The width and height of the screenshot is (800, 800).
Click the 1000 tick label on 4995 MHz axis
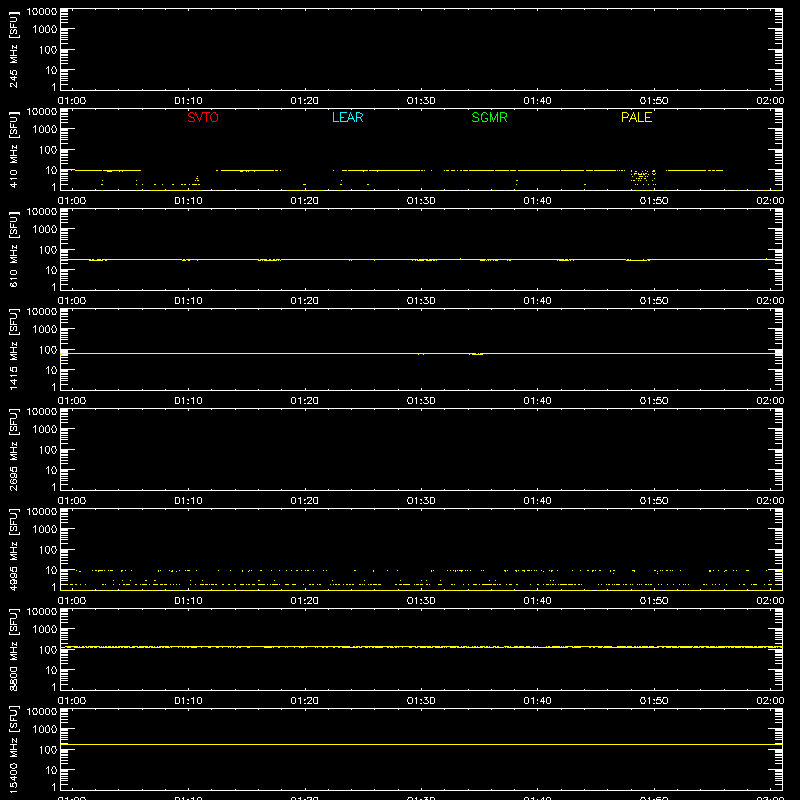point(45,529)
